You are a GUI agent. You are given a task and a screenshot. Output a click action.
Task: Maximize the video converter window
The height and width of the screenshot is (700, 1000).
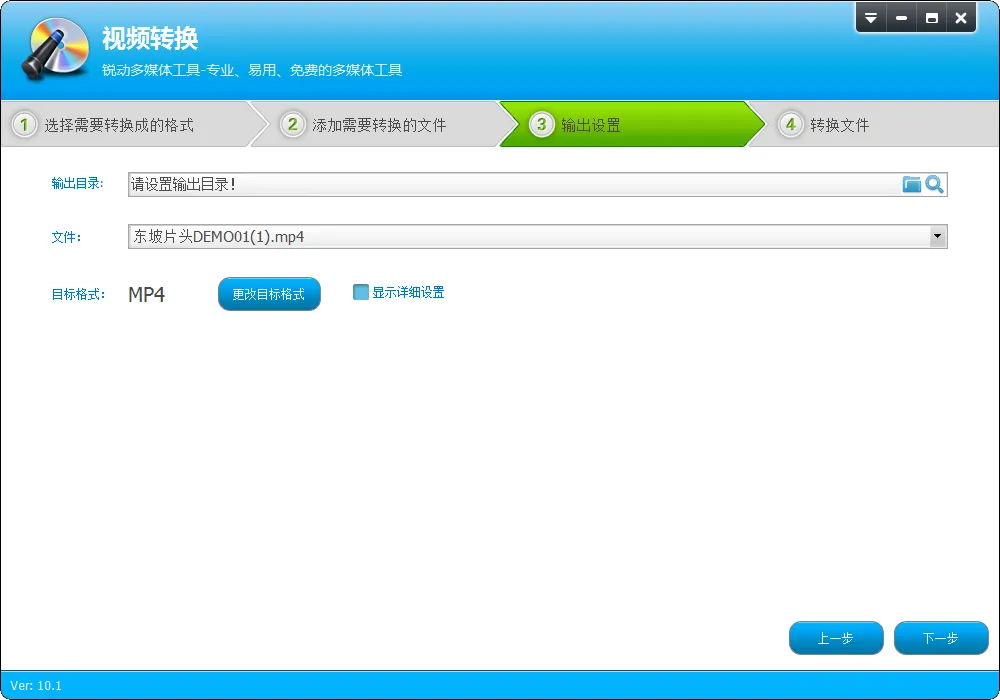[x=932, y=18]
